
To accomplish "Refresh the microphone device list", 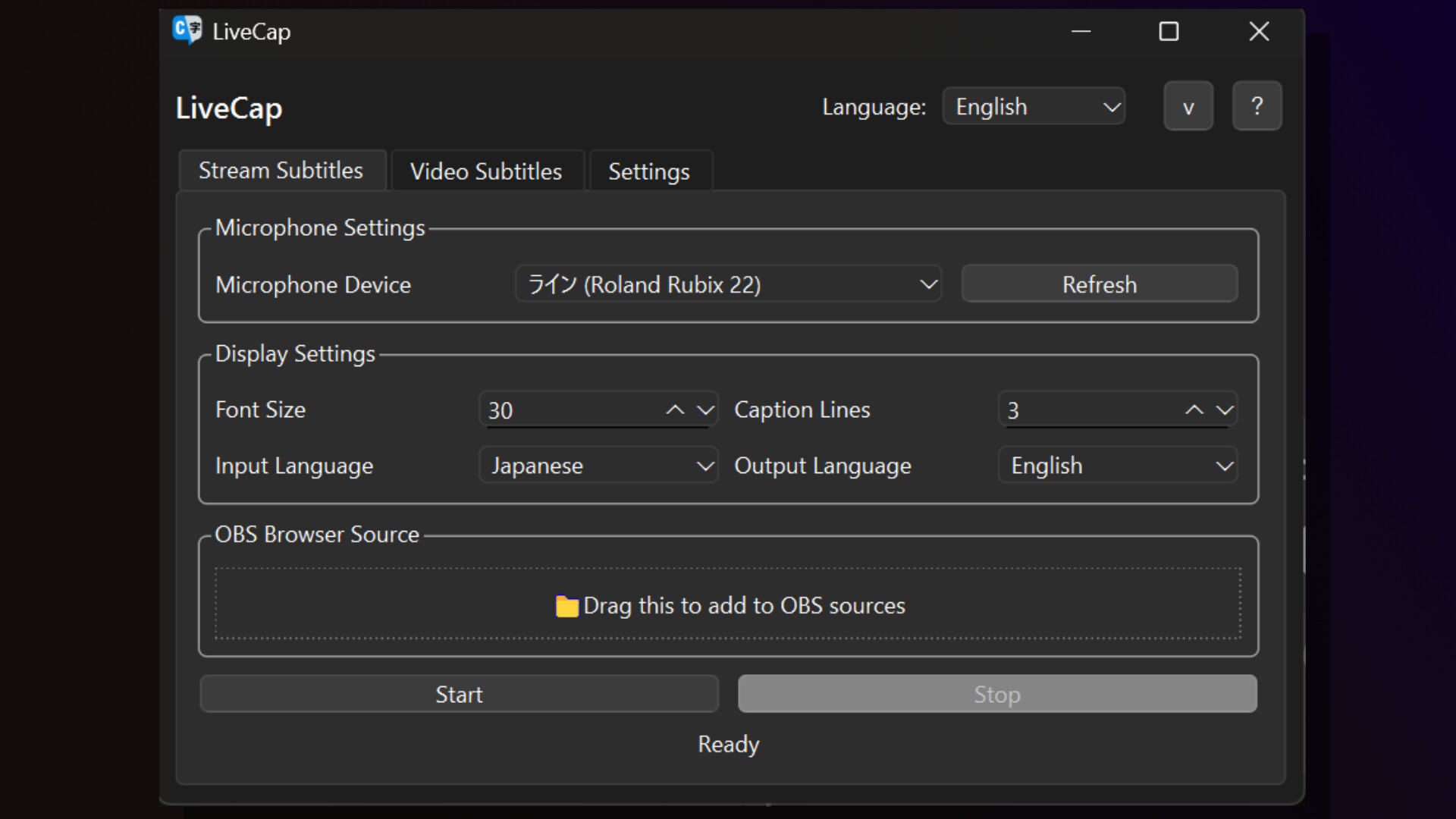I will click(1100, 284).
